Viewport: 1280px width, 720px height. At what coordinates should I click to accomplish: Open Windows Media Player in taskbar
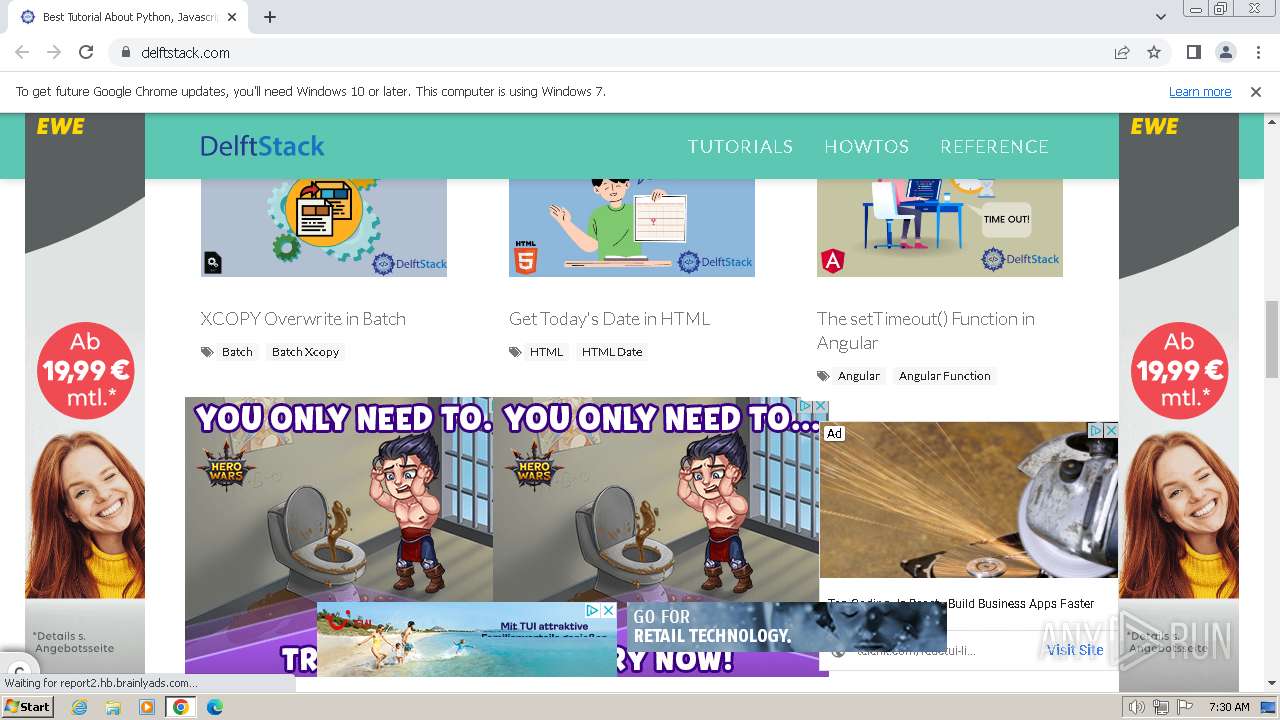pos(147,707)
